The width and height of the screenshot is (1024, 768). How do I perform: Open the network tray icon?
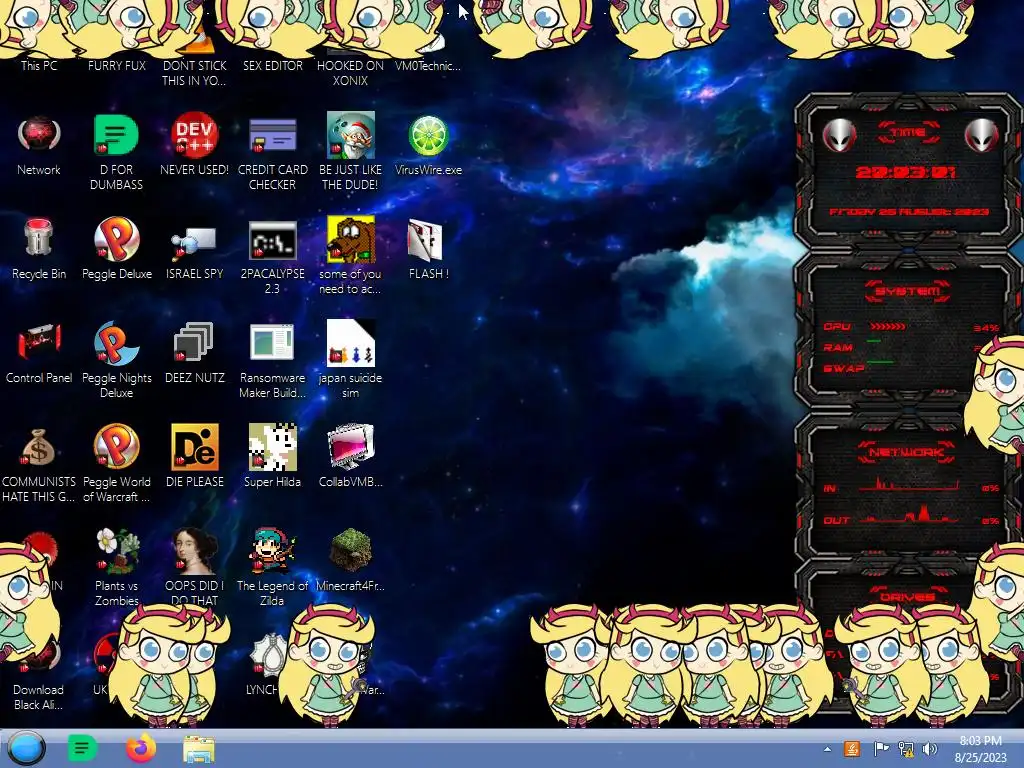[x=906, y=749]
